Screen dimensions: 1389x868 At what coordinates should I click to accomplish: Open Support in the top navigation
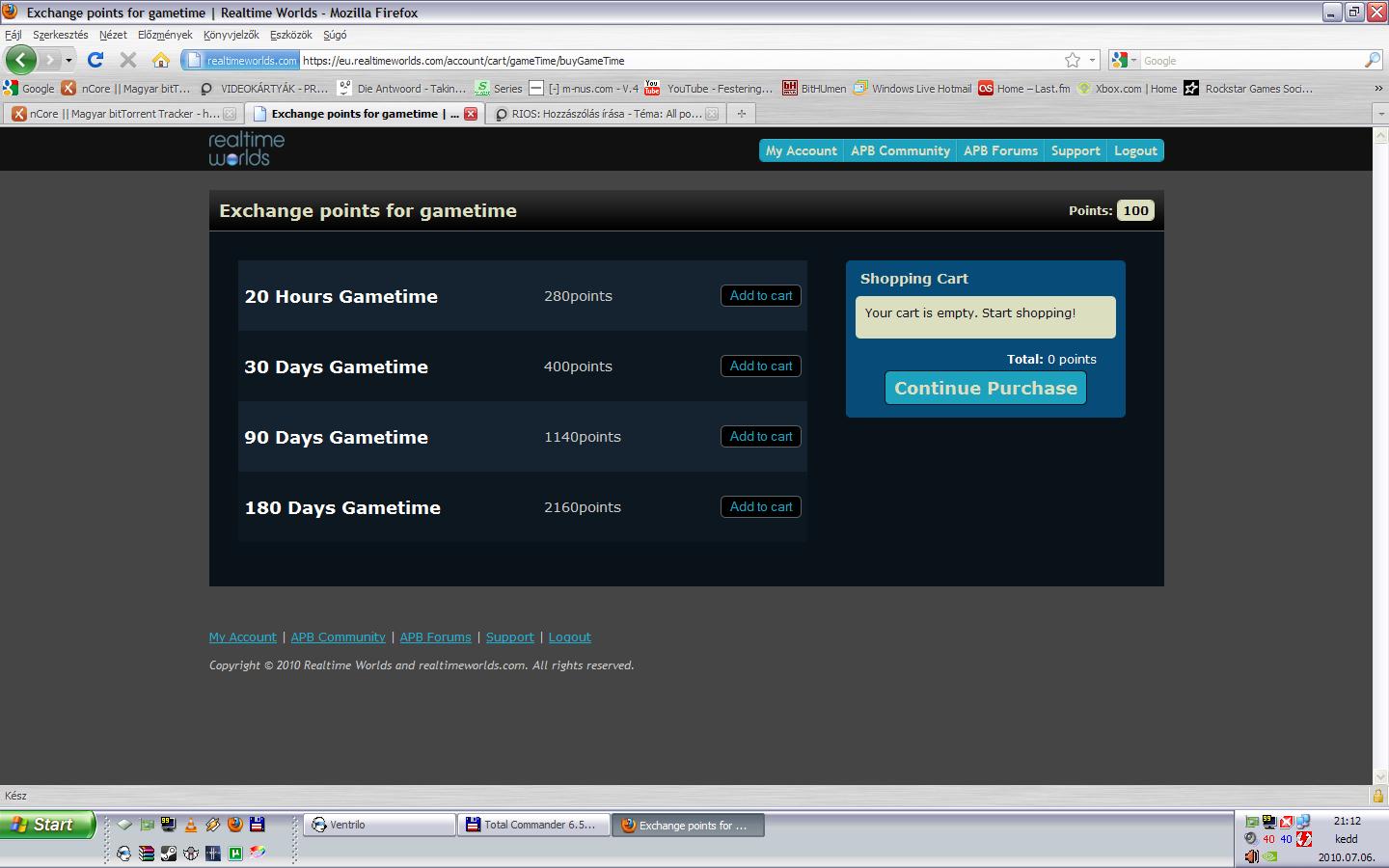coord(1076,150)
